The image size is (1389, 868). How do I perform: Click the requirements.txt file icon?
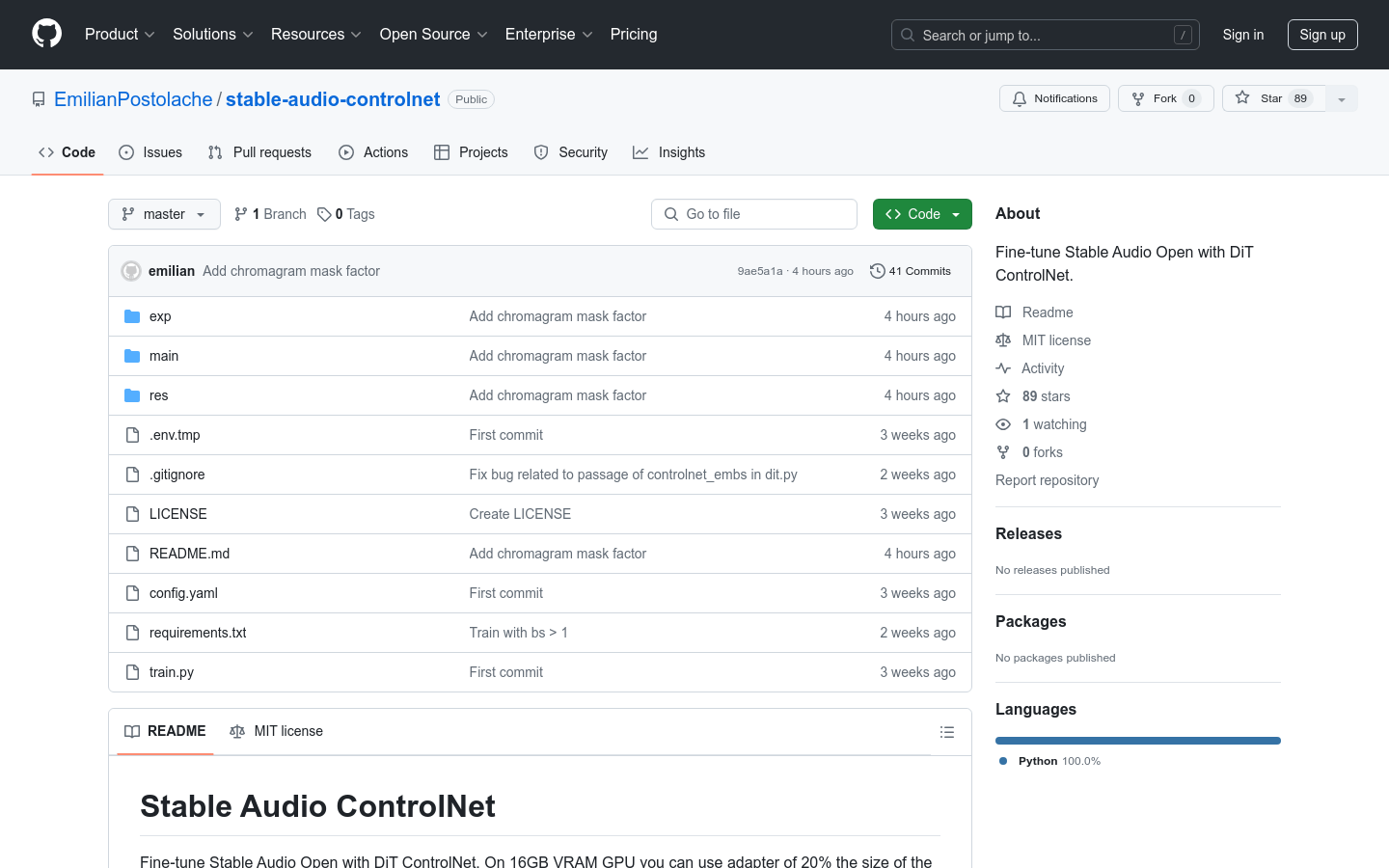[x=132, y=633]
